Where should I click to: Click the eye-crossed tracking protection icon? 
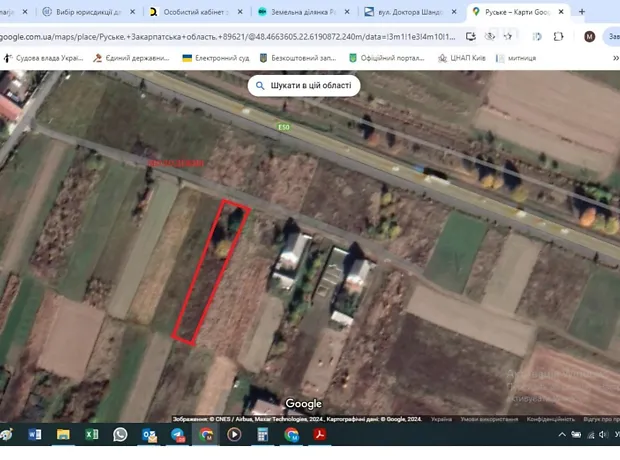pos(490,36)
